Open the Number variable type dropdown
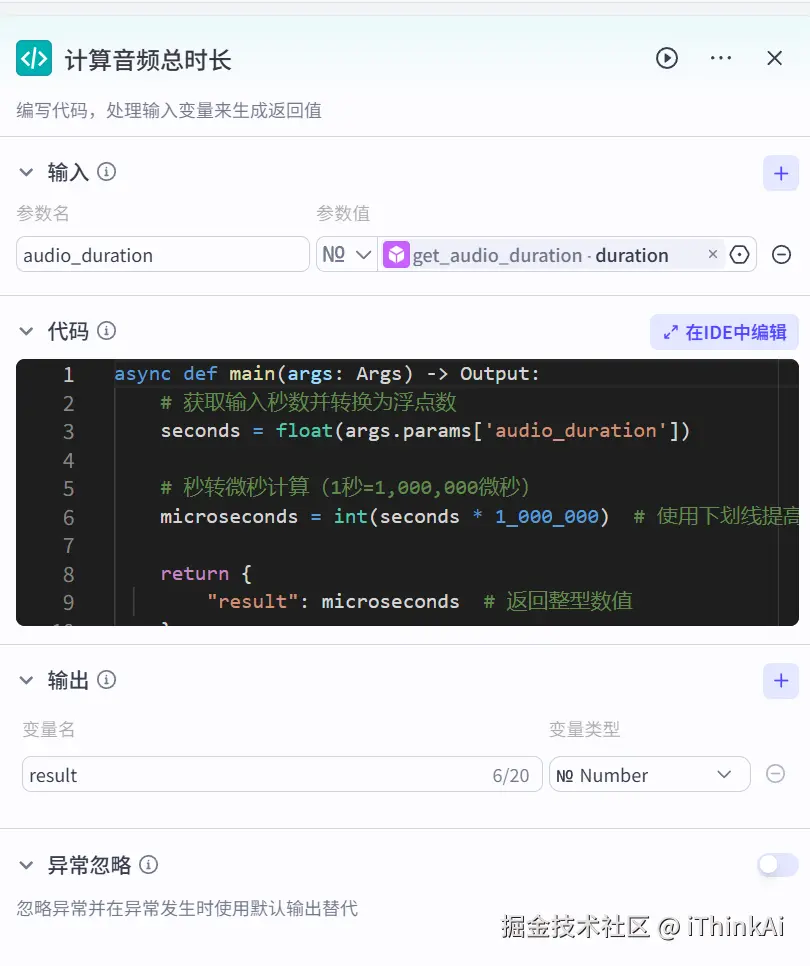Screen dimensions: 810x966 649,773
